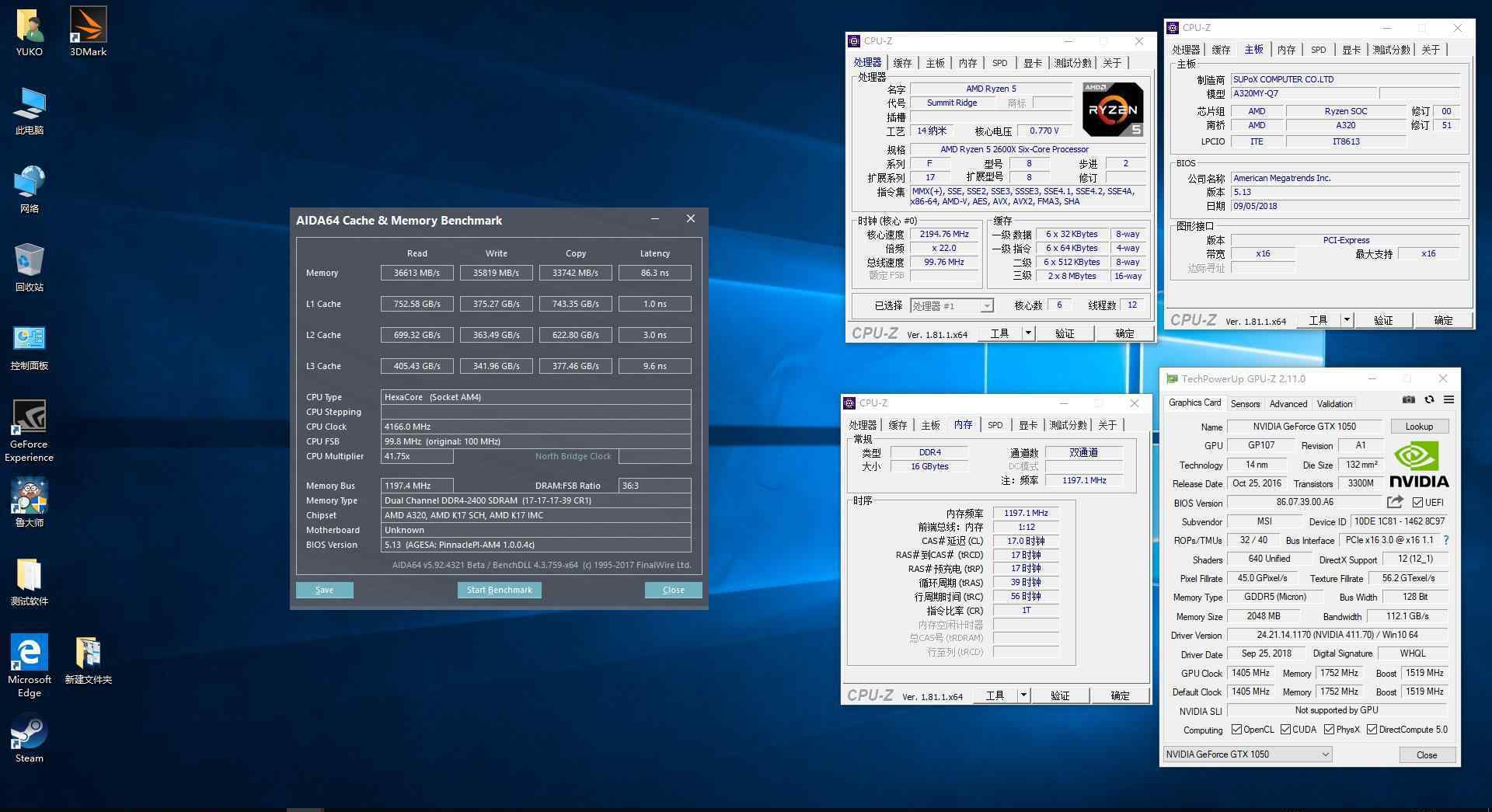Click the Ryzen 5 logo in CPU-Z
Image resolution: width=1492 pixels, height=812 pixels.
(x=1113, y=110)
